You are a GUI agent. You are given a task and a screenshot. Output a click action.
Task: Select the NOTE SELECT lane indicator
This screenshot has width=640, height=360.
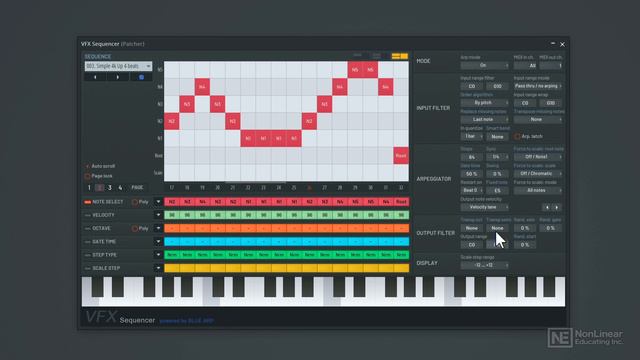(87, 202)
